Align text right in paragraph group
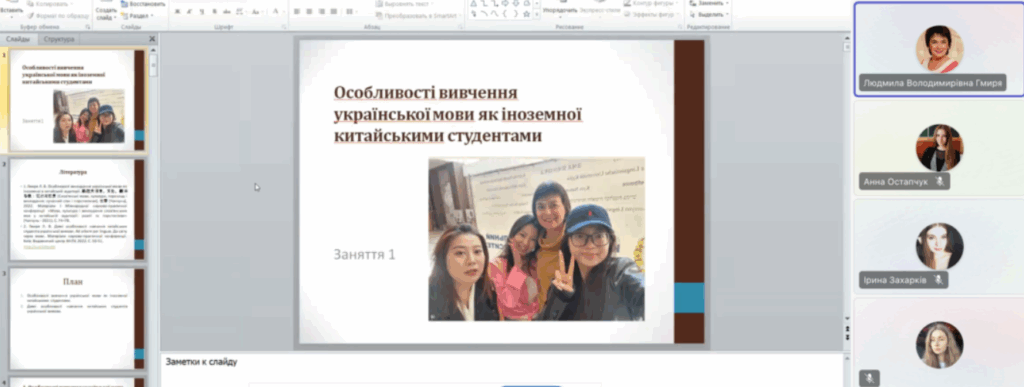 [x=321, y=12]
